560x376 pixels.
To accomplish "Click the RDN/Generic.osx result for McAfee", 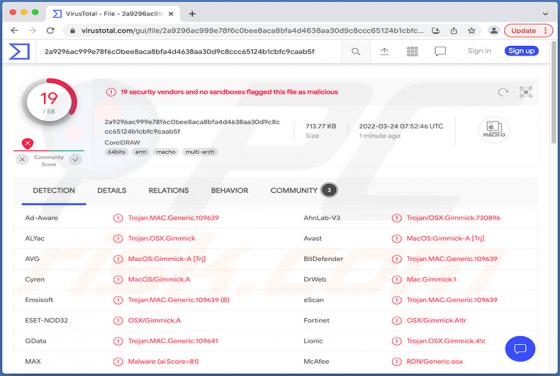I will click(434, 361).
